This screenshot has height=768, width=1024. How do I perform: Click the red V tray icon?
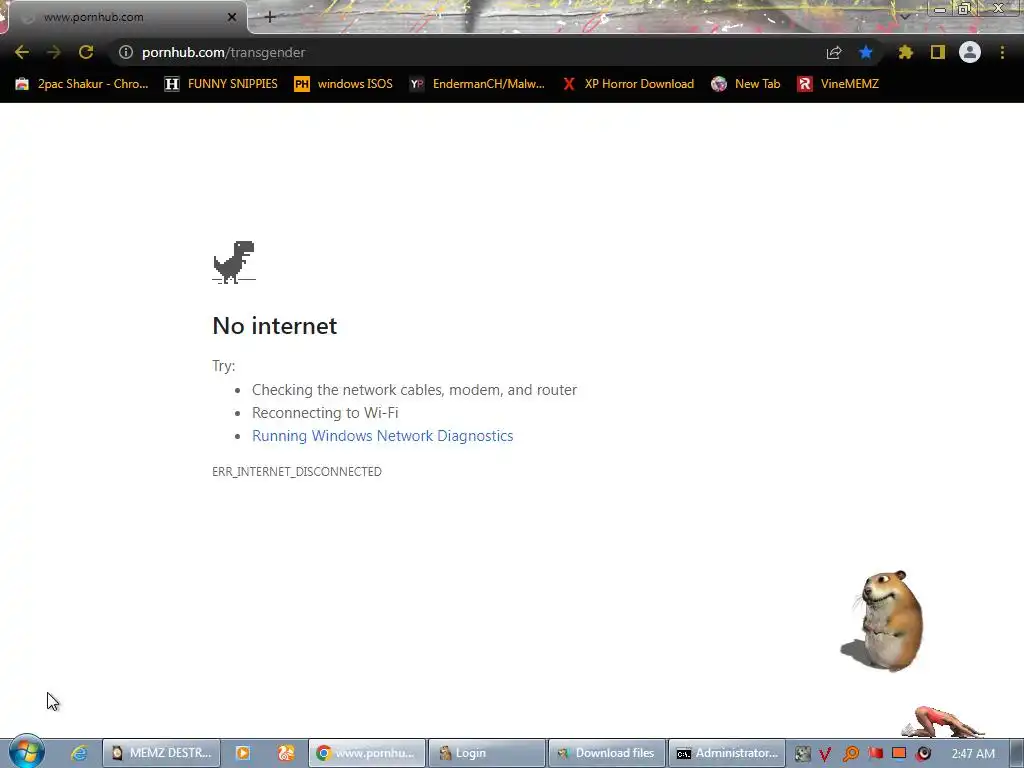click(825, 754)
